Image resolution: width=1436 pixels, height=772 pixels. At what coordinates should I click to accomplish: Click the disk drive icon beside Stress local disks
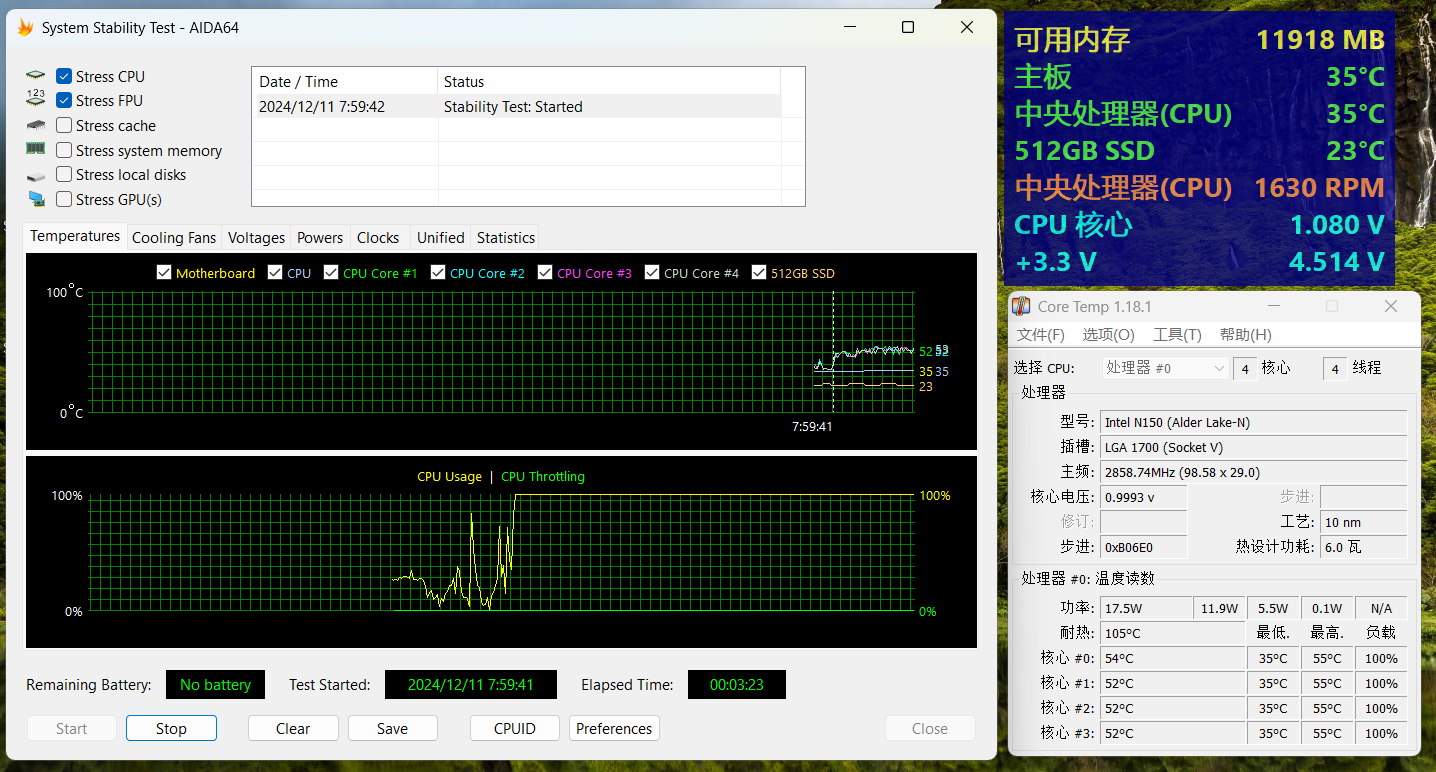point(36,175)
